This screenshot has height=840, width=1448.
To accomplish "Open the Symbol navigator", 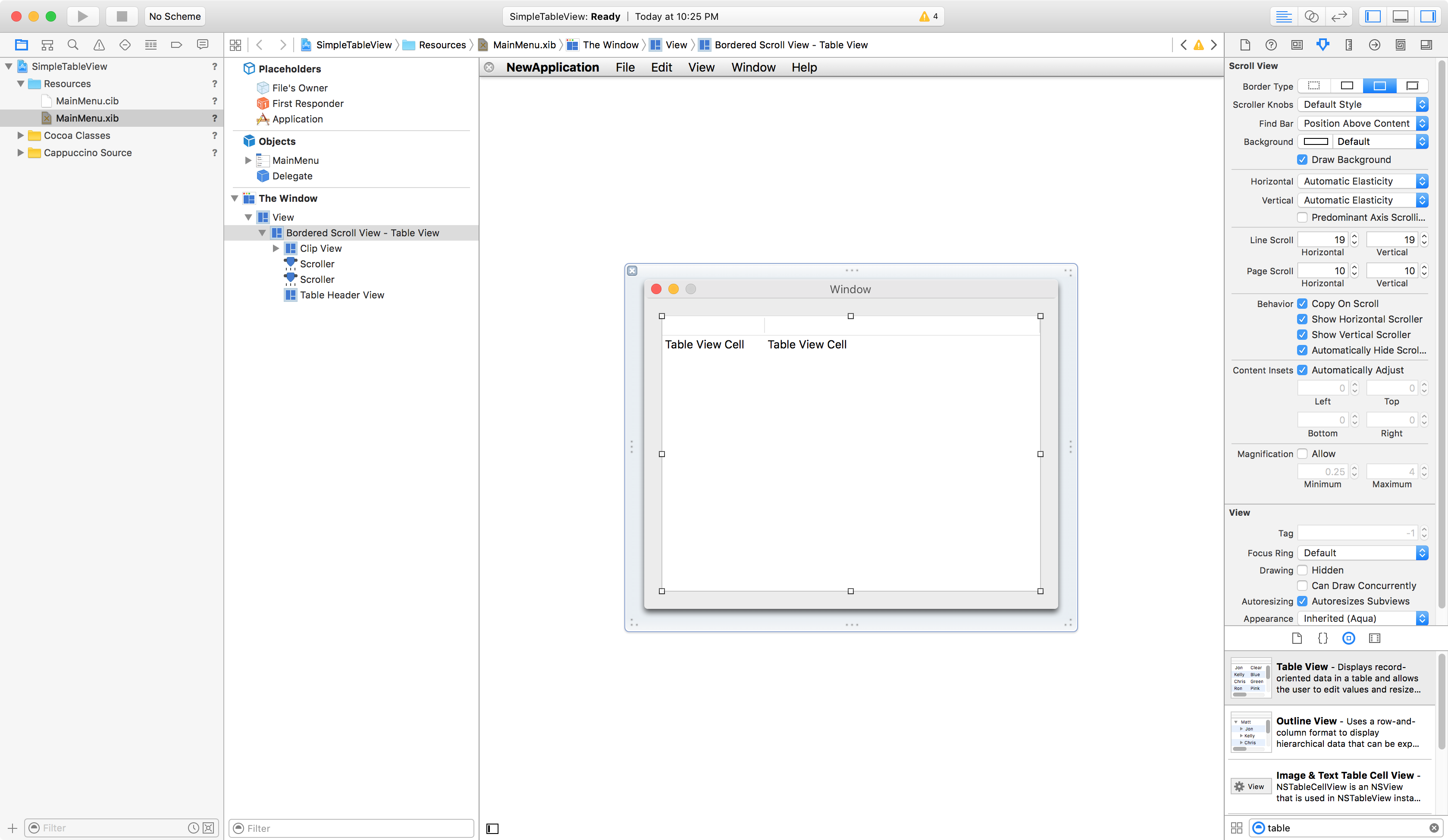I will (47, 45).
